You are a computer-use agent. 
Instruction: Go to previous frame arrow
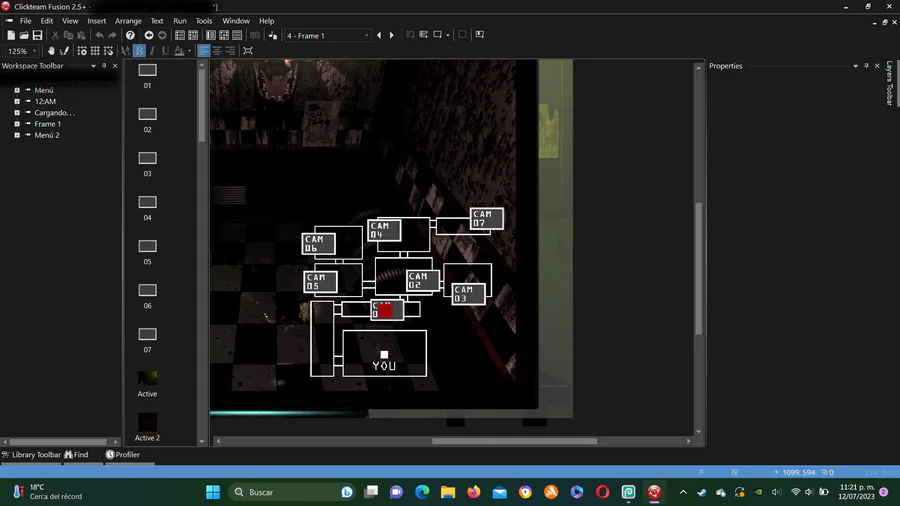pyautogui.click(x=379, y=36)
